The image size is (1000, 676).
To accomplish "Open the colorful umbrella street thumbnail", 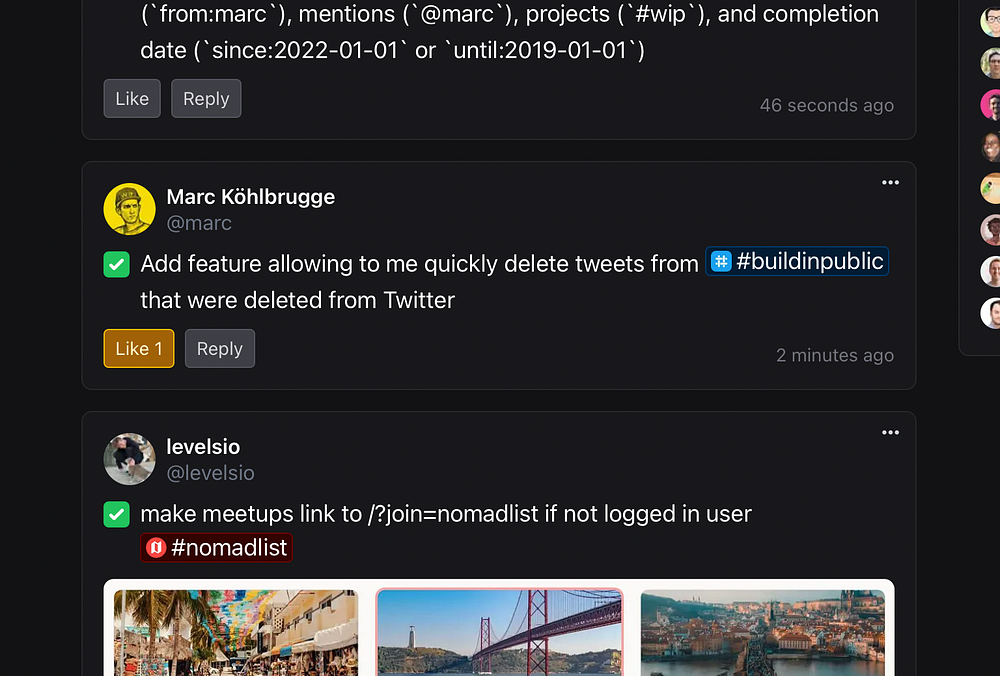I will coord(236,632).
